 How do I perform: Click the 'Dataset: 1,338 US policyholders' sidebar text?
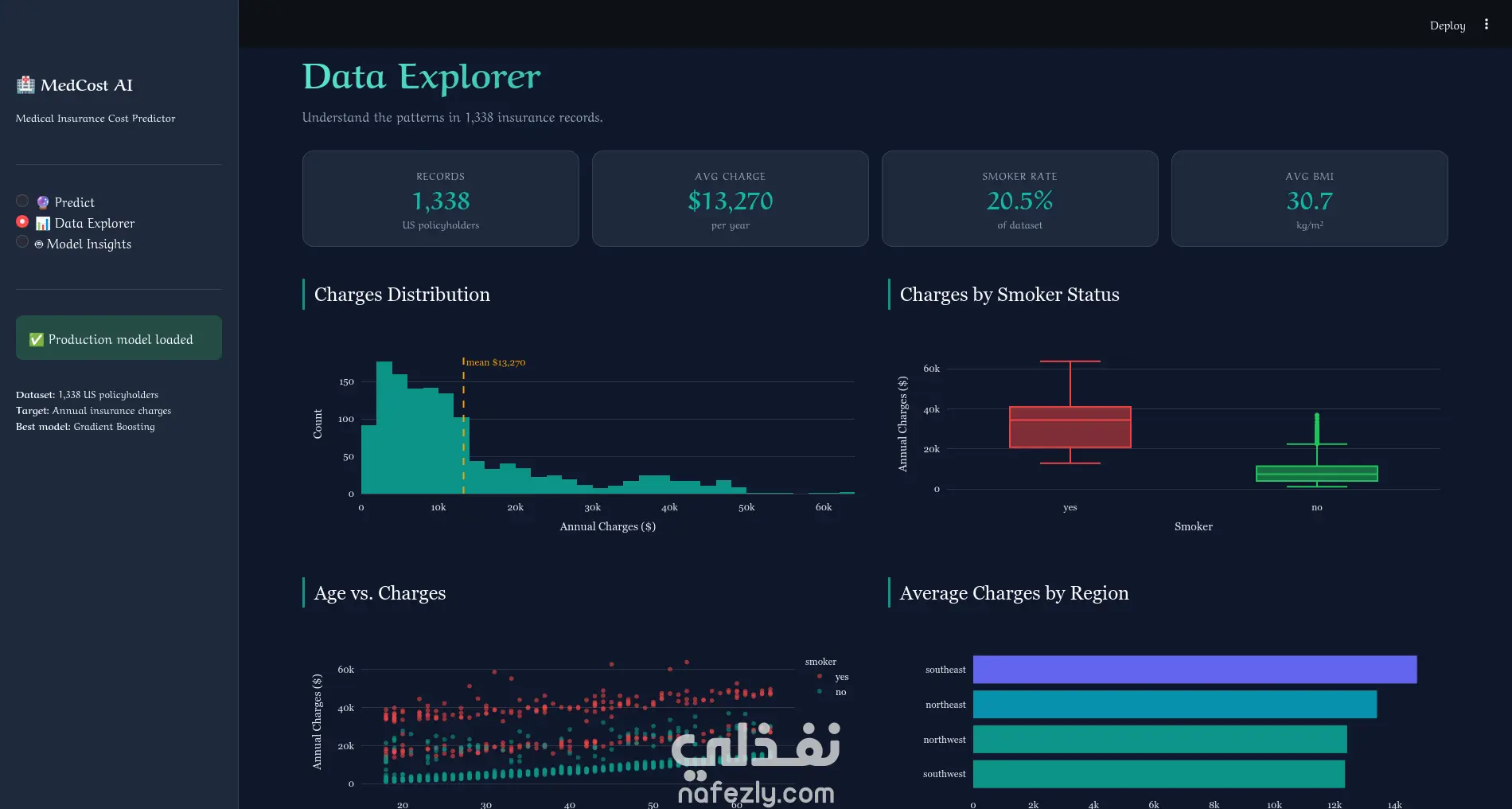point(87,395)
